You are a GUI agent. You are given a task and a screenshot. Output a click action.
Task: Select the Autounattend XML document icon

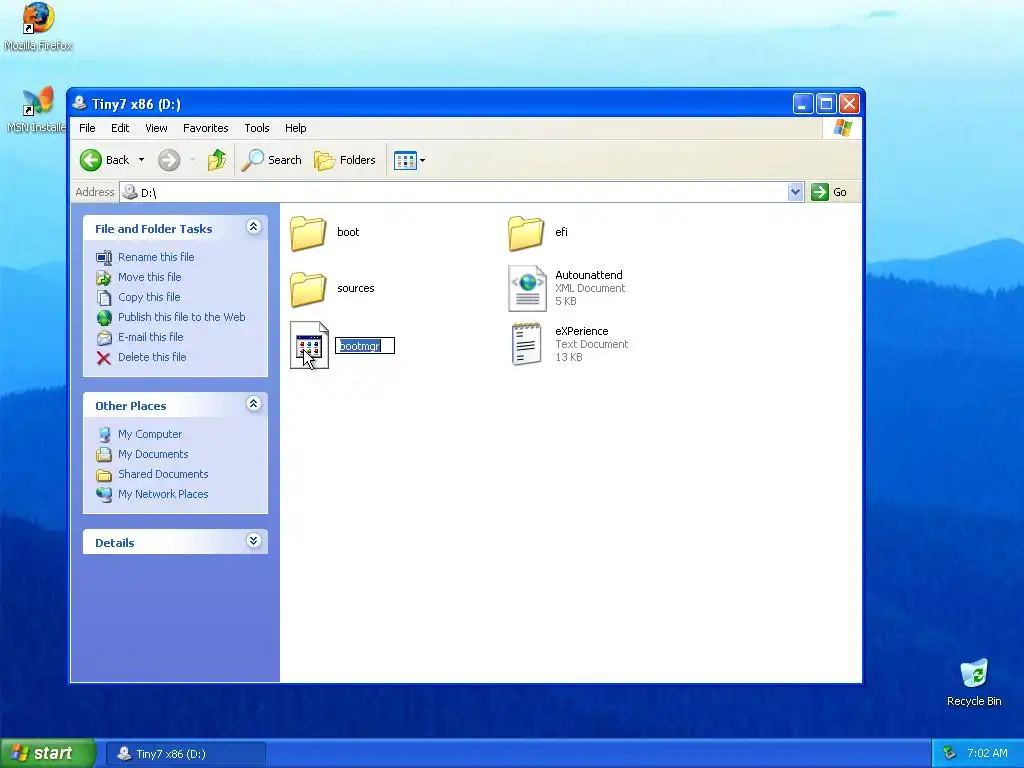pos(527,288)
